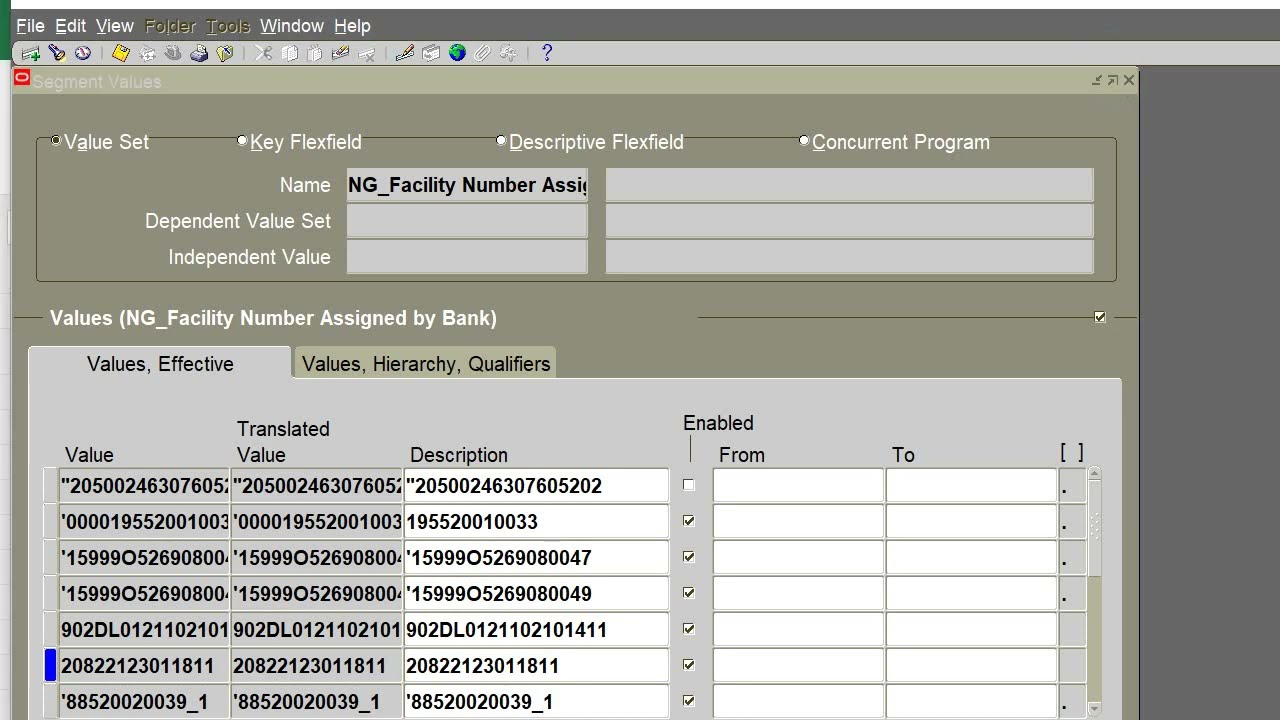Click the Copy toolbar icon
The height and width of the screenshot is (720, 1280).
click(290, 53)
